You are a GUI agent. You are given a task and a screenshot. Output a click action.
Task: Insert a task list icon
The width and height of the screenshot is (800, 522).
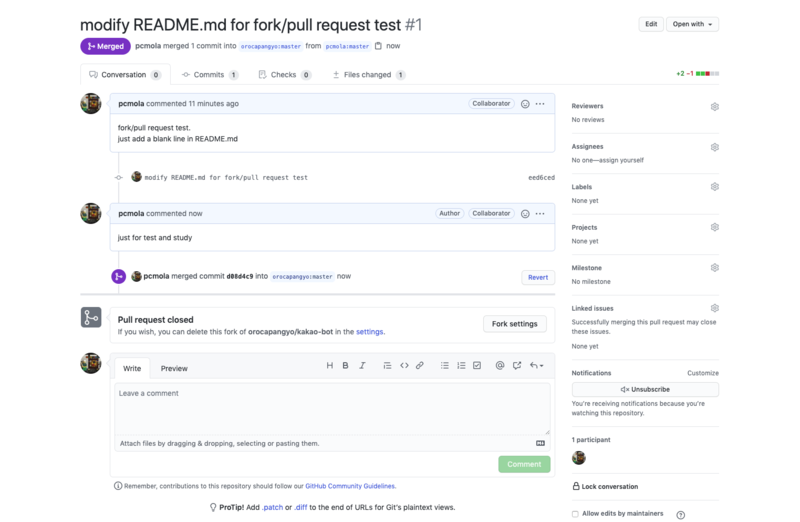pos(477,365)
